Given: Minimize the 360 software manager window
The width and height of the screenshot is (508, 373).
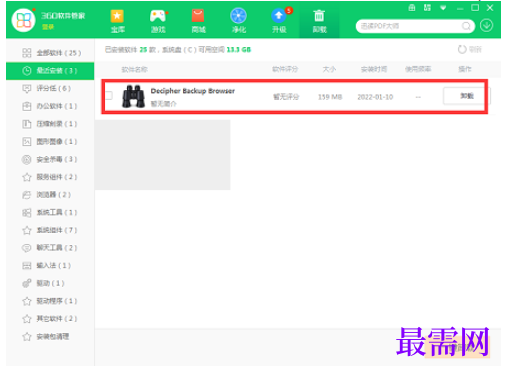Looking at the screenshot, I should tap(460, 8).
